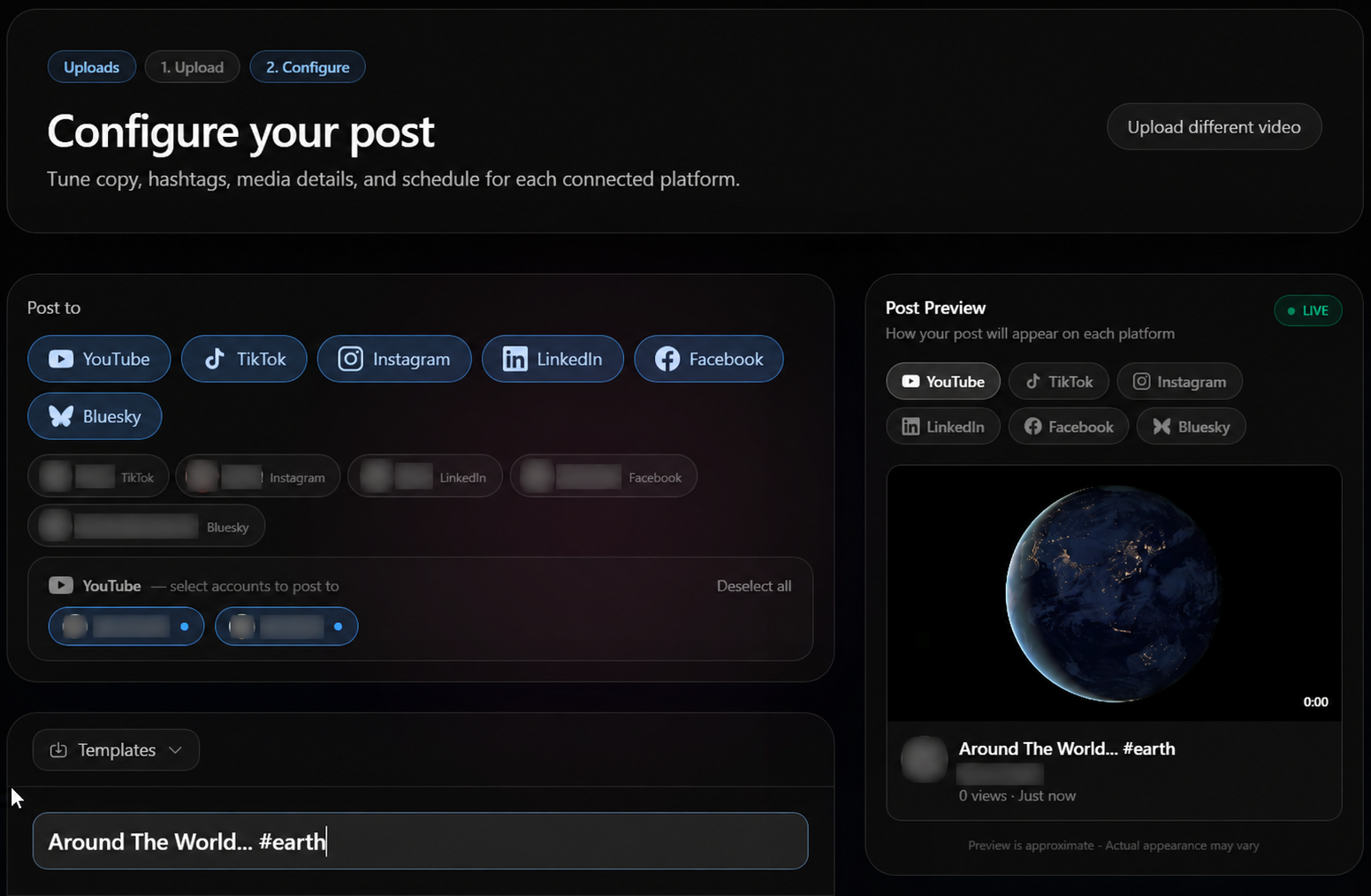Select the blurred account chip labeled Instagram

tap(258, 477)
